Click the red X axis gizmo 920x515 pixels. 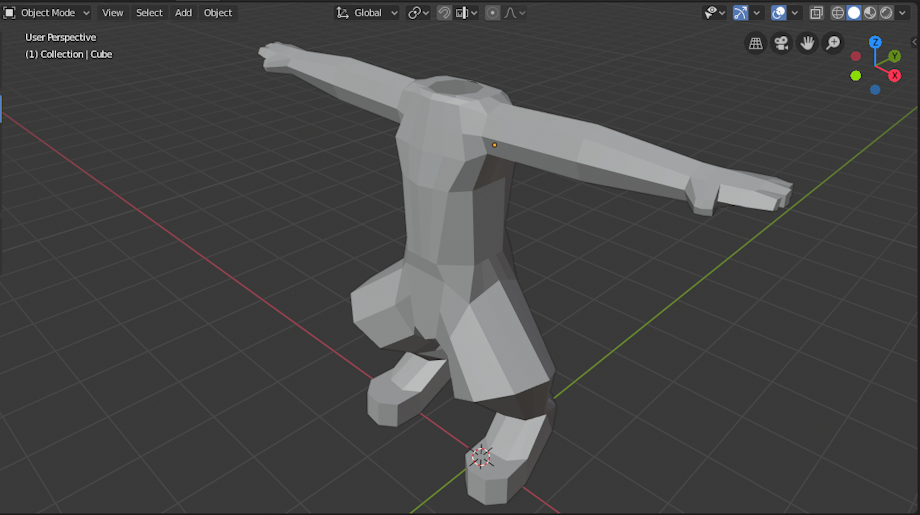pos(894,76)
